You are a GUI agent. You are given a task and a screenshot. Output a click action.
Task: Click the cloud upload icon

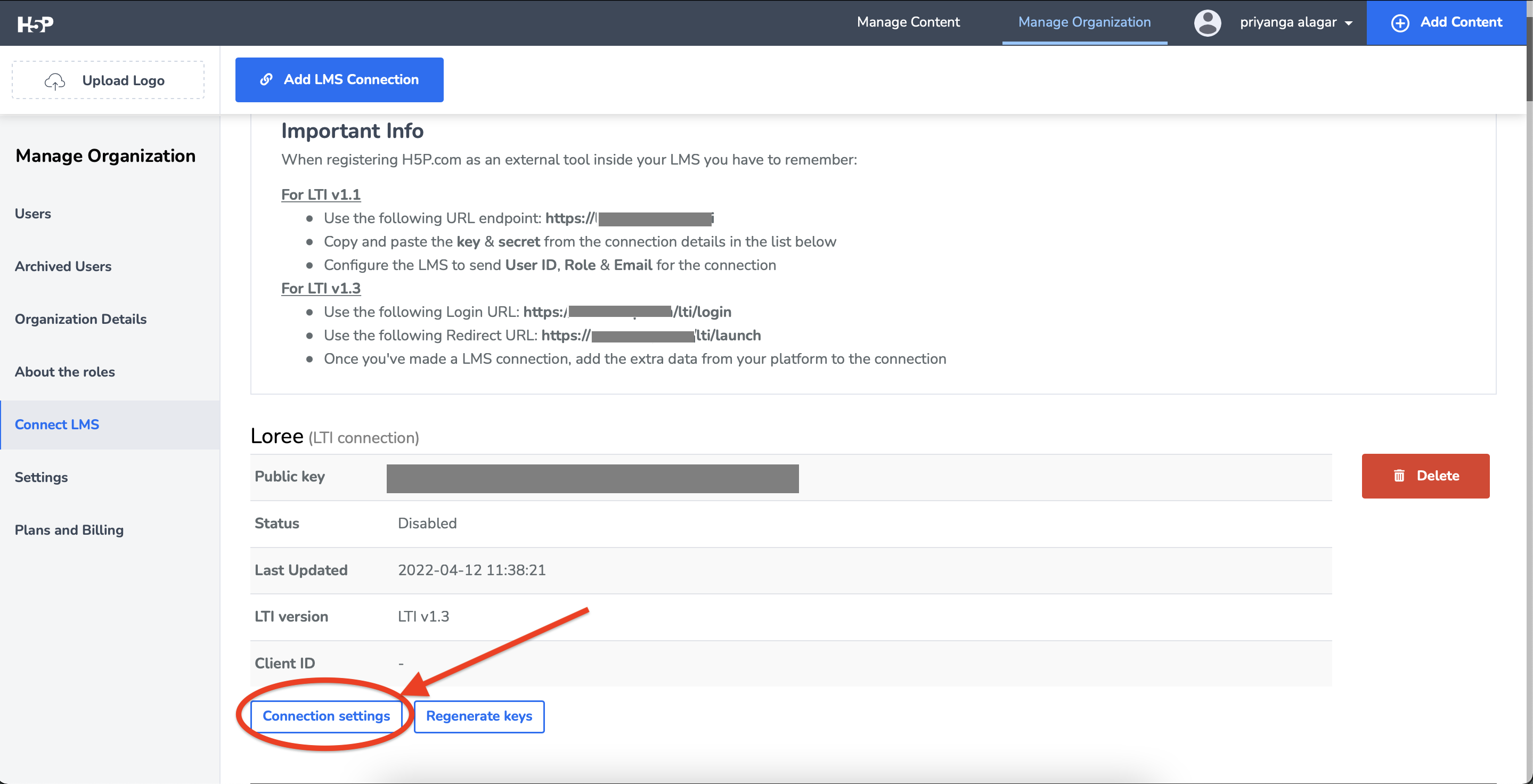point(55,81)
